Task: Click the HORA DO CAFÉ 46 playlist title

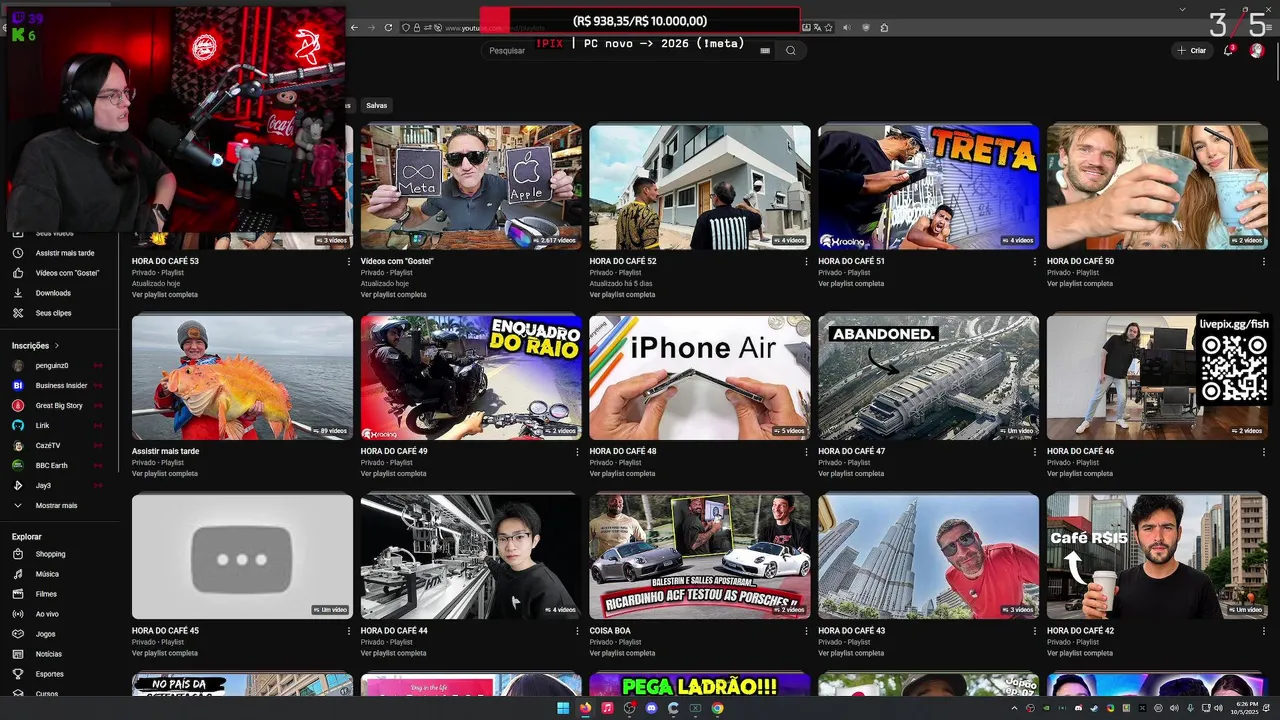Action: coord(1080,451)
